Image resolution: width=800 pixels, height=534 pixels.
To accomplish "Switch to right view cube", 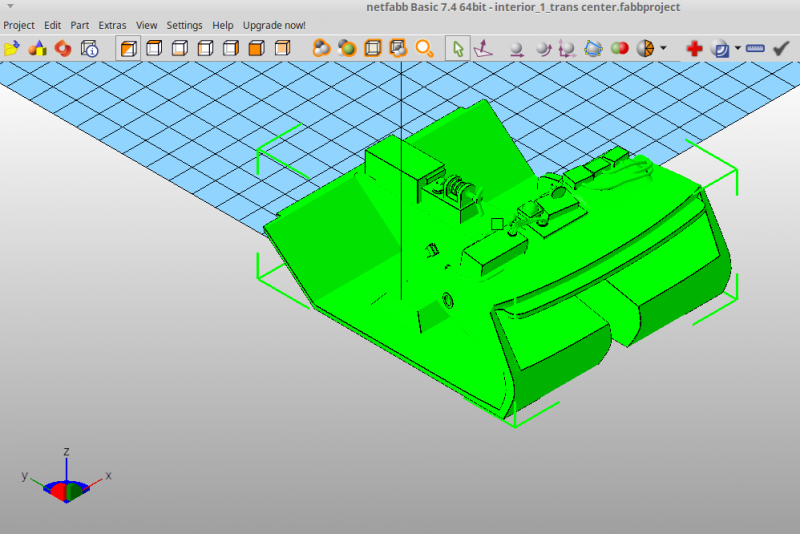I will click(231, 48).
